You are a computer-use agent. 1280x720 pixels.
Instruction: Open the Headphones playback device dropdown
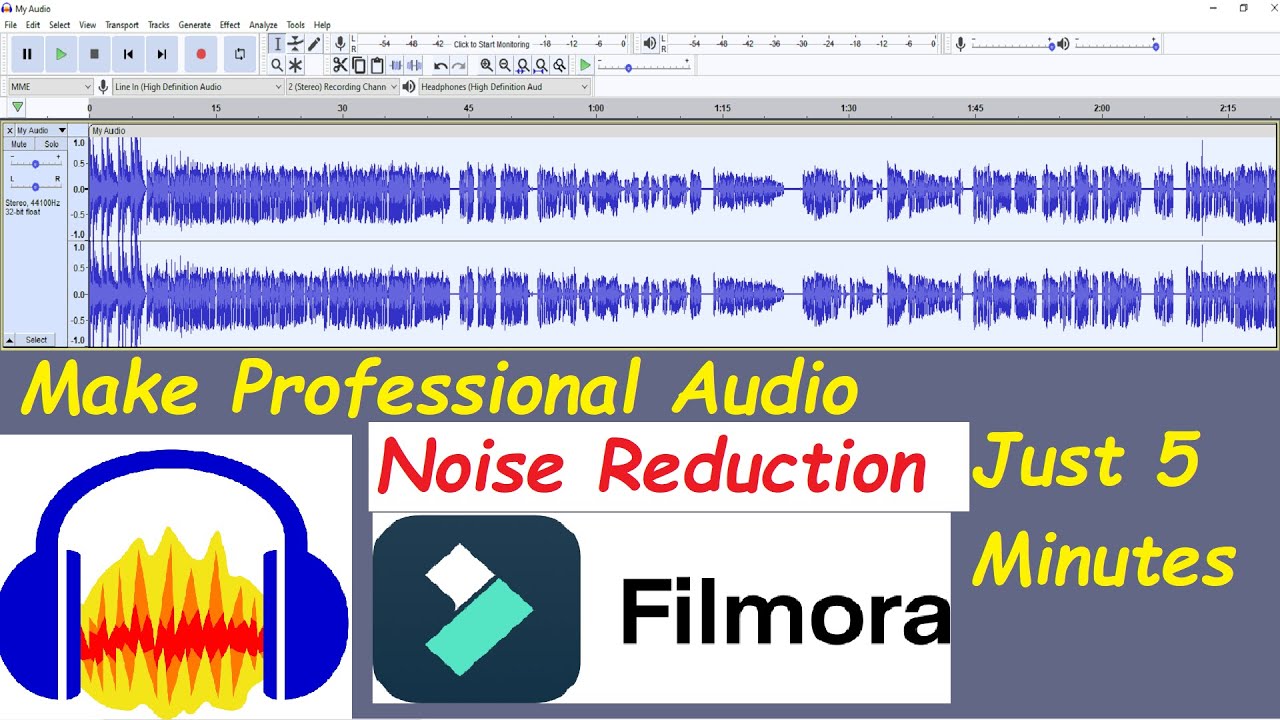(x=505, y=87)
